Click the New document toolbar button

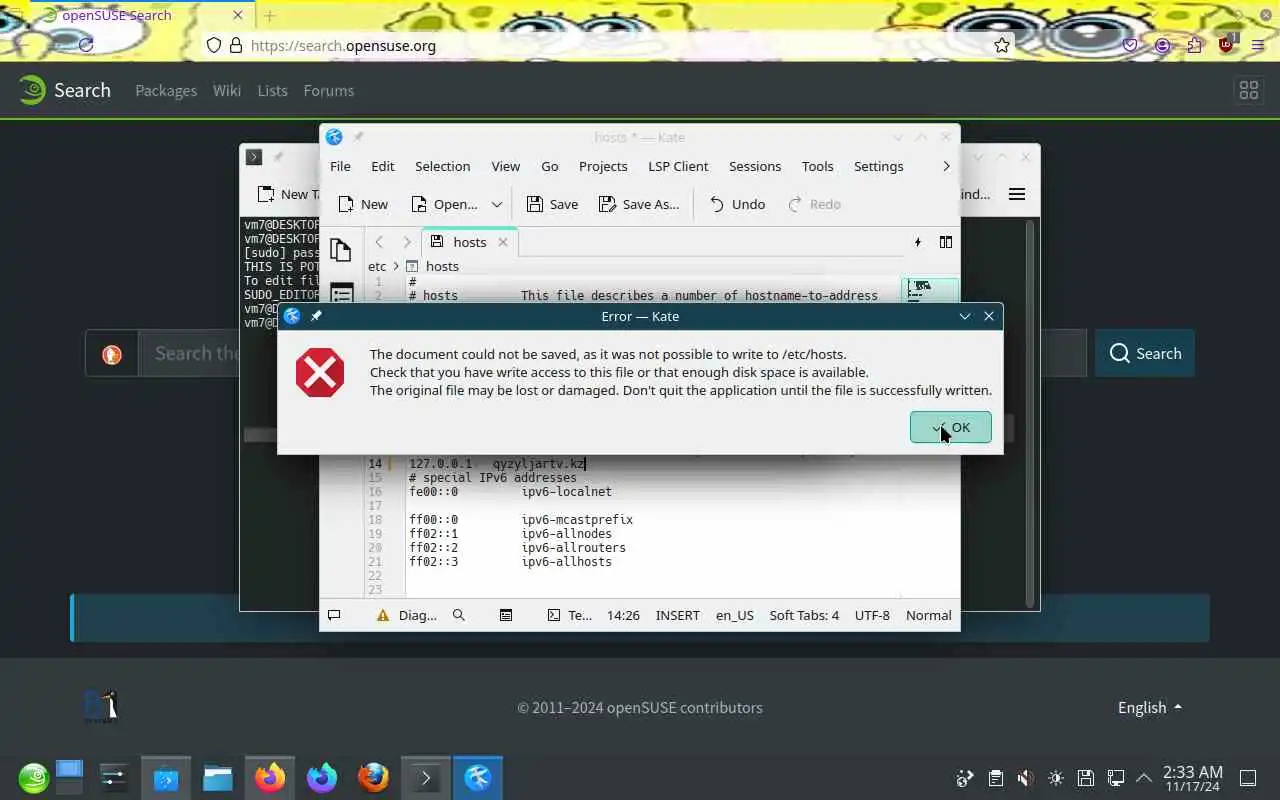pos(363,204)
